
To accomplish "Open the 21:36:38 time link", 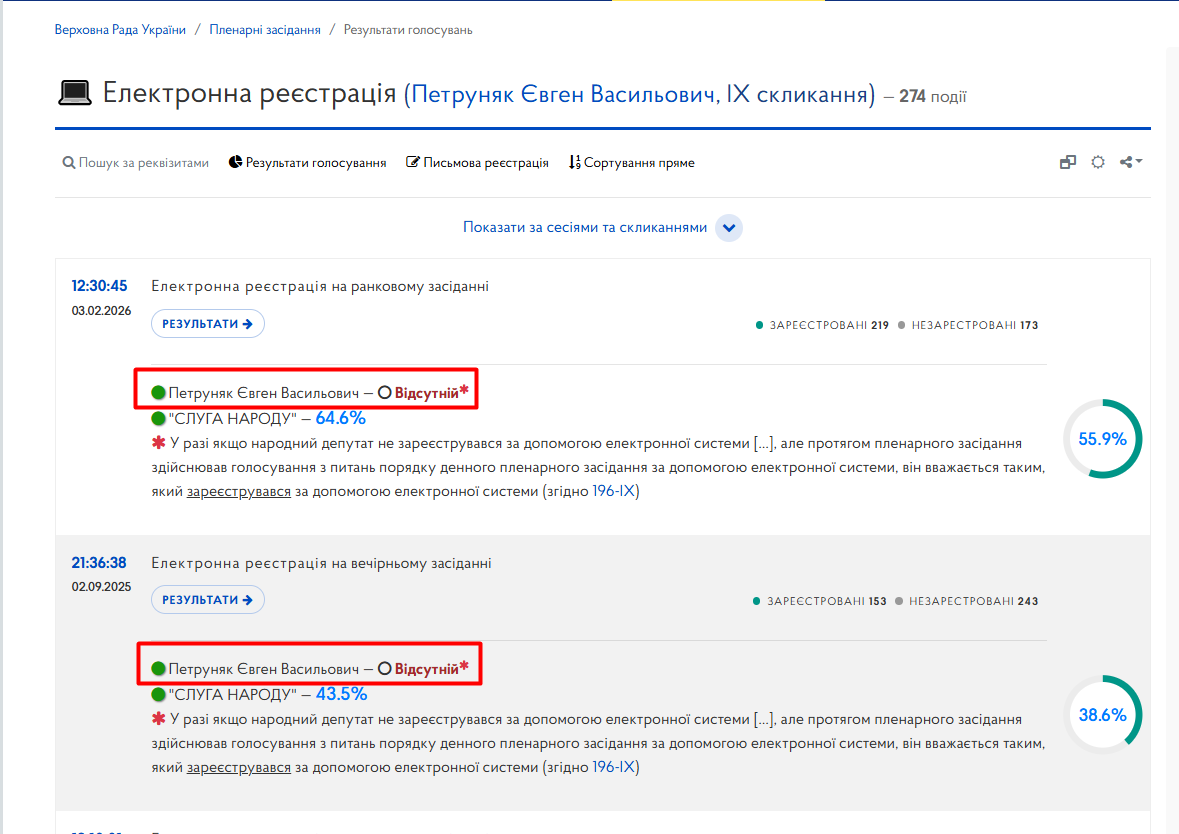I will 99,563.
